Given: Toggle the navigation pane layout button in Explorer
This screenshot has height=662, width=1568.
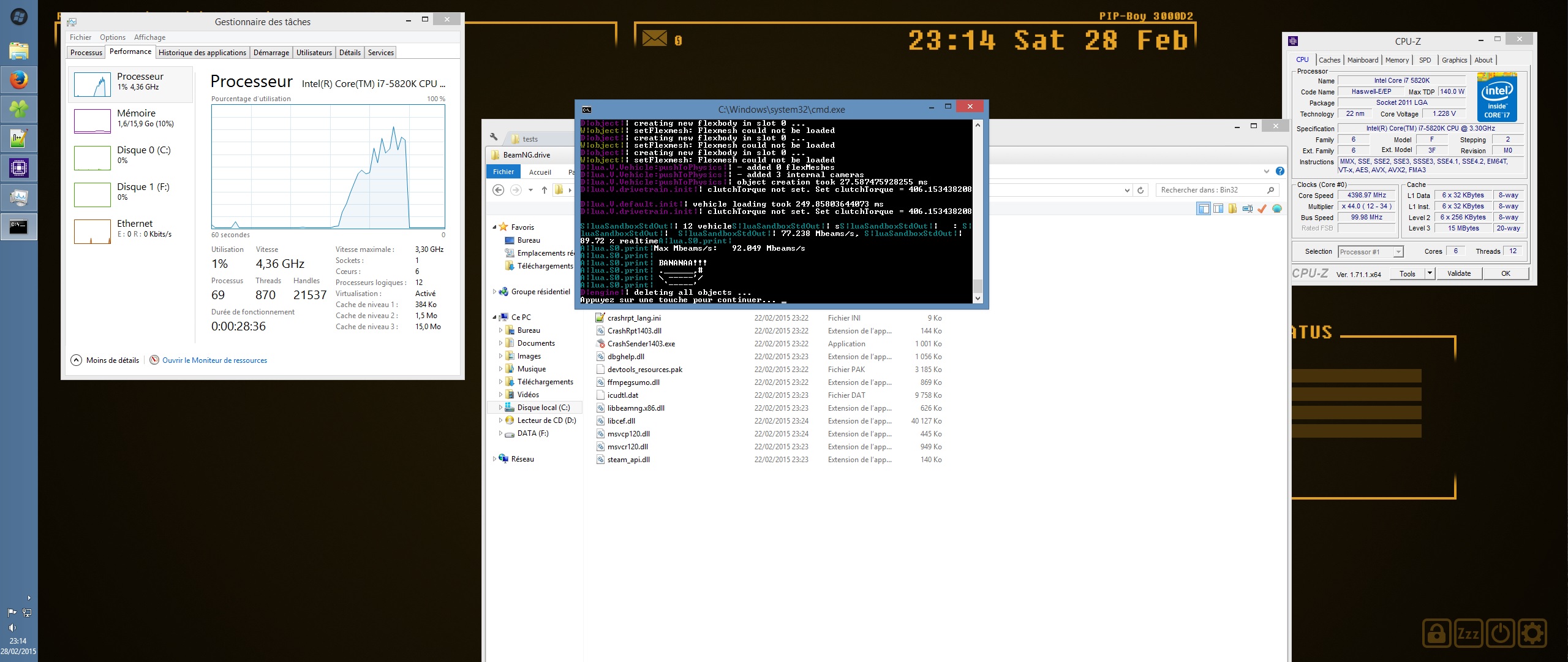Looking at the screenshot, I should coord(1204,209).
